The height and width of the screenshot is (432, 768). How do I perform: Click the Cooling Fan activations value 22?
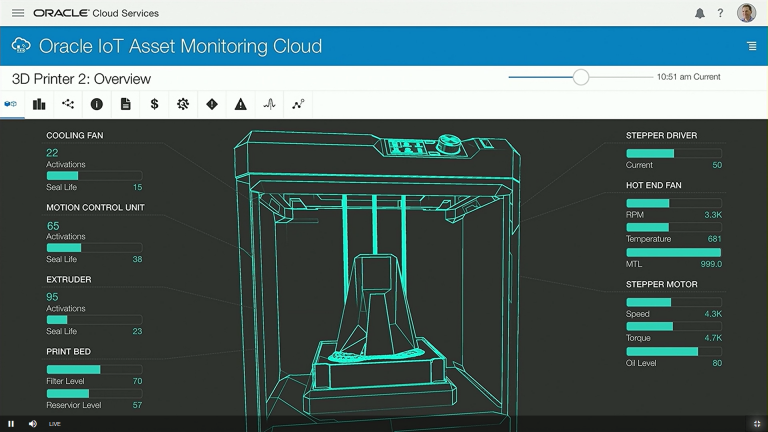pyautogui.click(x=52, y=153)
